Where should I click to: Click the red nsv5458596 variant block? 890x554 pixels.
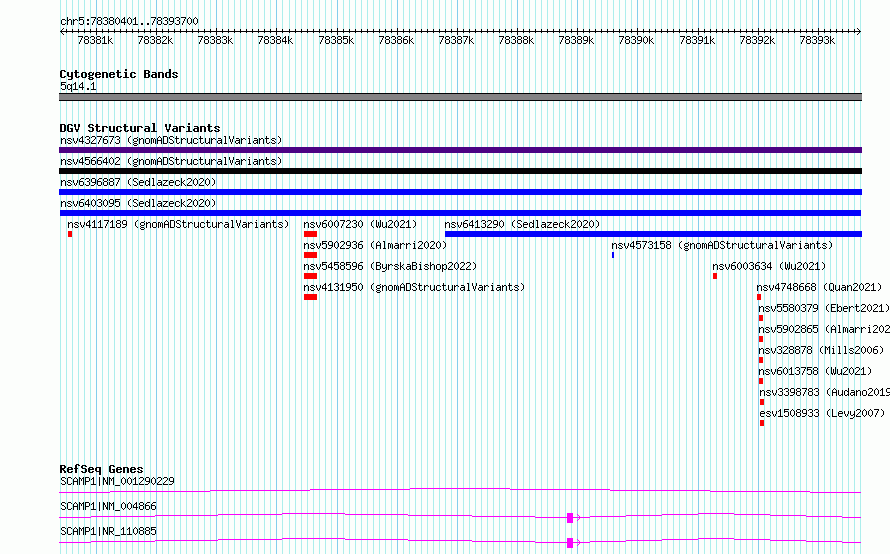[310, 276]
